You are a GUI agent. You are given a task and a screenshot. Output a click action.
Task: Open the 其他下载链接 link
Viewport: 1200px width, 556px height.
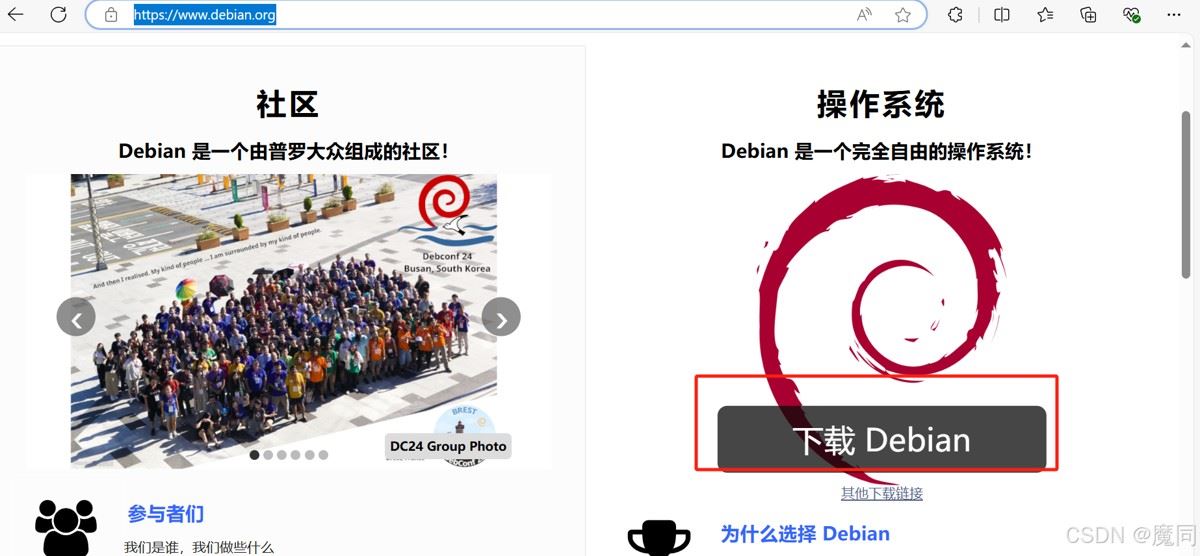[x=882, y=493]
